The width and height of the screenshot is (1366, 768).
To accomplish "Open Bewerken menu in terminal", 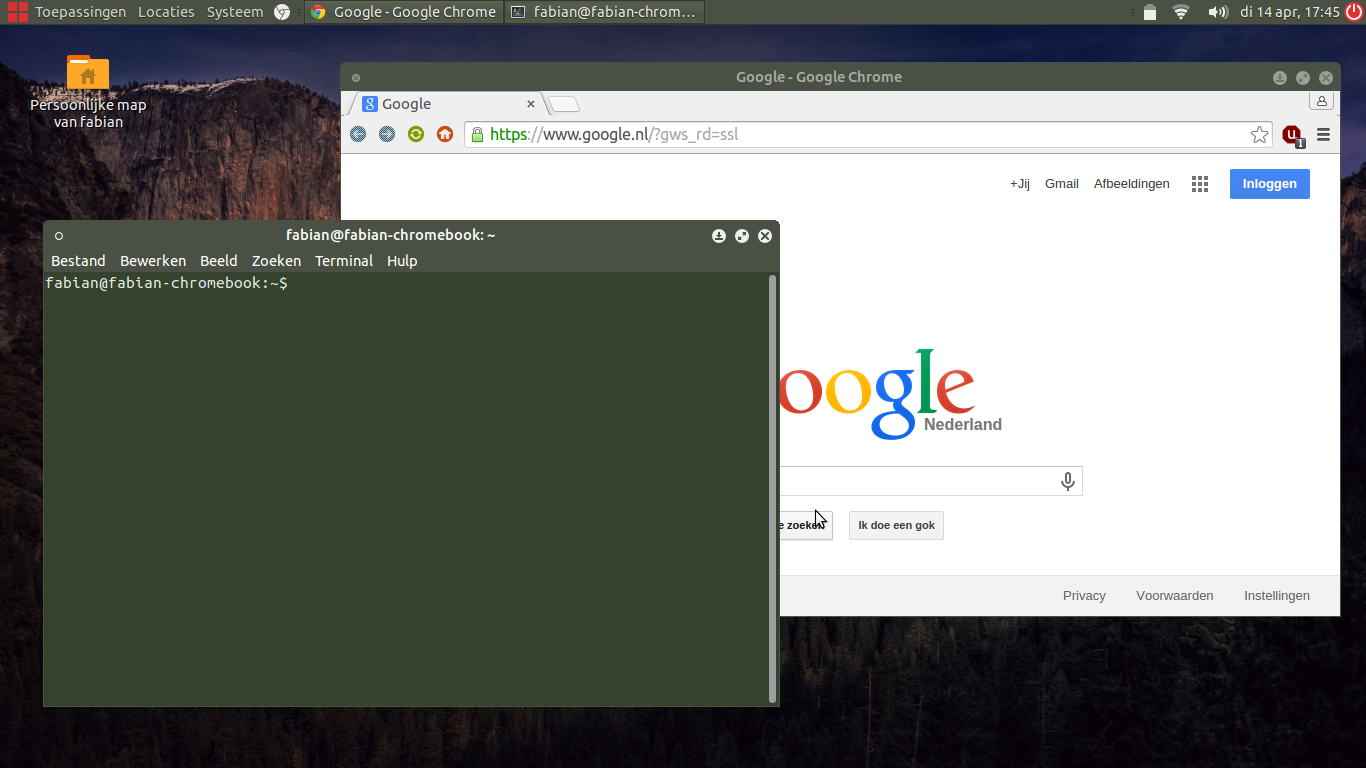I will [x=153, y=261].
